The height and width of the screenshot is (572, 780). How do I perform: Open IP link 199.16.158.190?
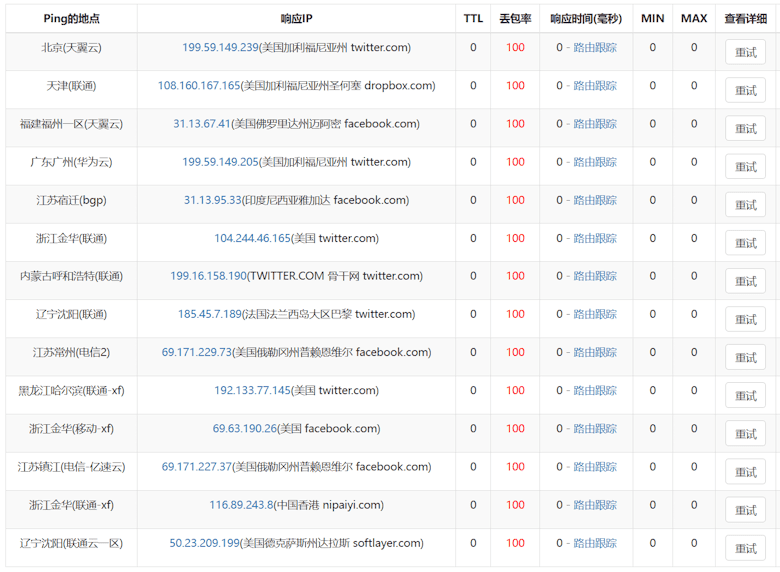208,276
